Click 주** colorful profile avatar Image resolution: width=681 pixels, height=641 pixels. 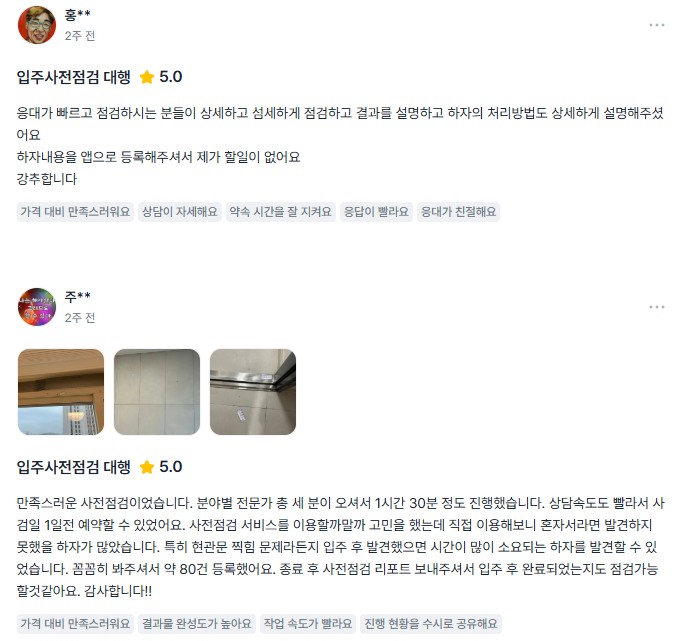click(37, 307)
